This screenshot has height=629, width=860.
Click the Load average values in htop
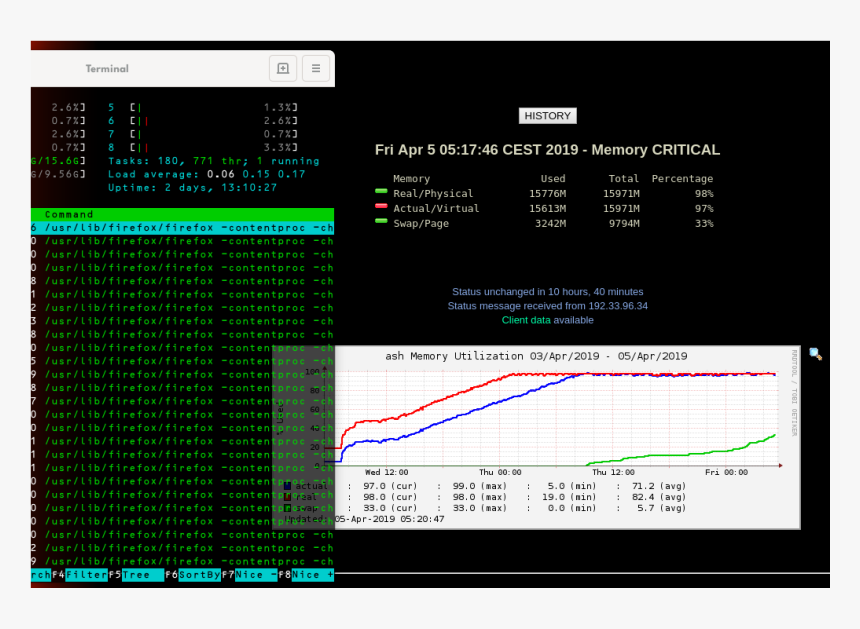(x=256, y=174)
